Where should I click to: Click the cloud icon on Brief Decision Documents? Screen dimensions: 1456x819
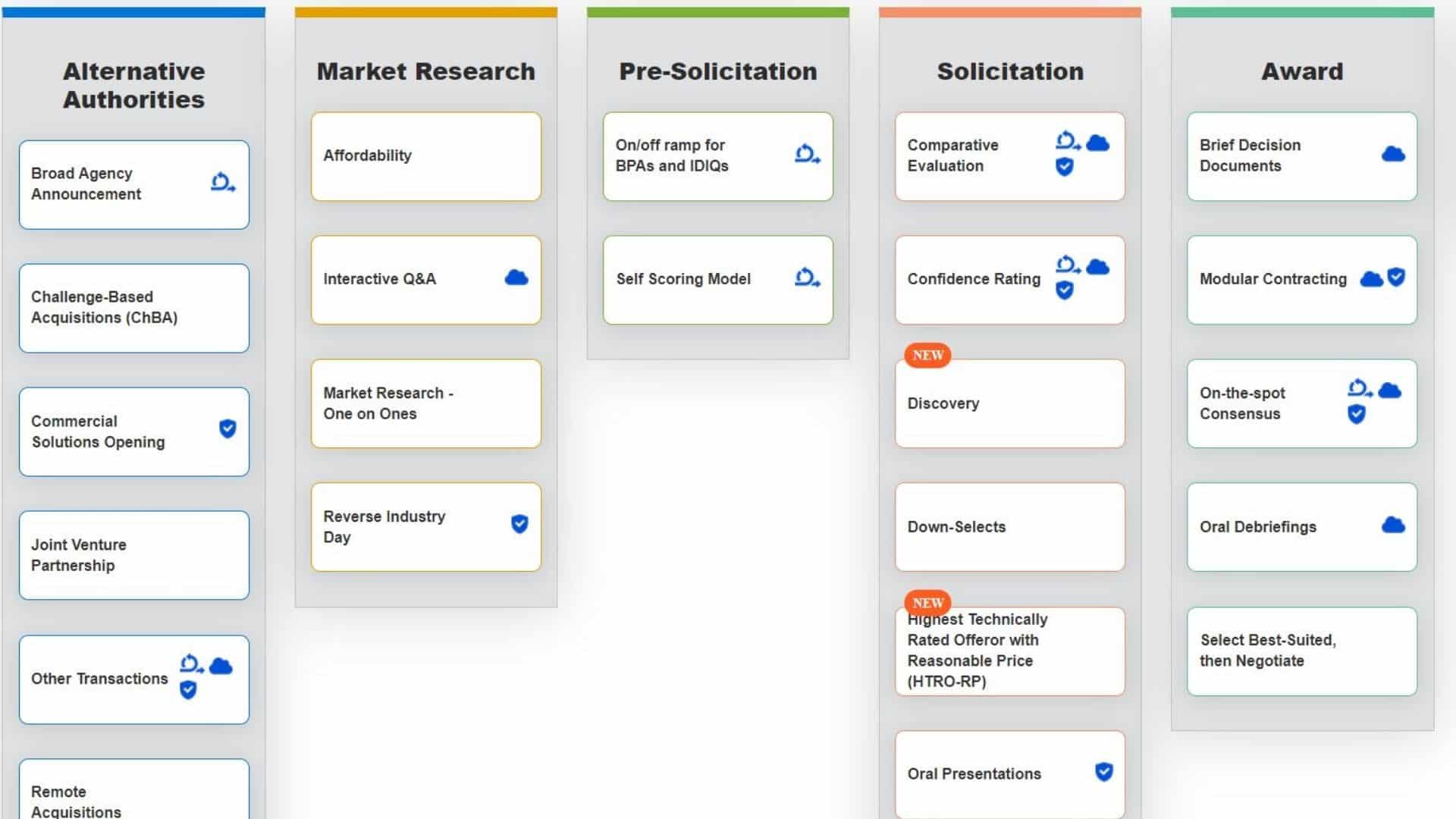(x=1393, y=155)
